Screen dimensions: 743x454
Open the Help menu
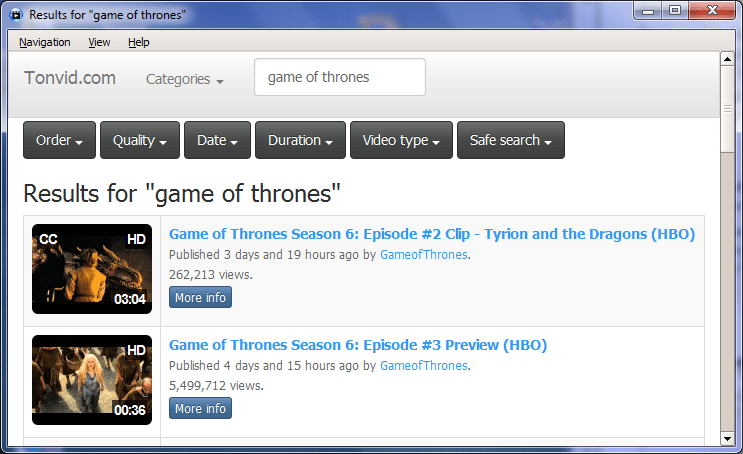tap(138, 42)
